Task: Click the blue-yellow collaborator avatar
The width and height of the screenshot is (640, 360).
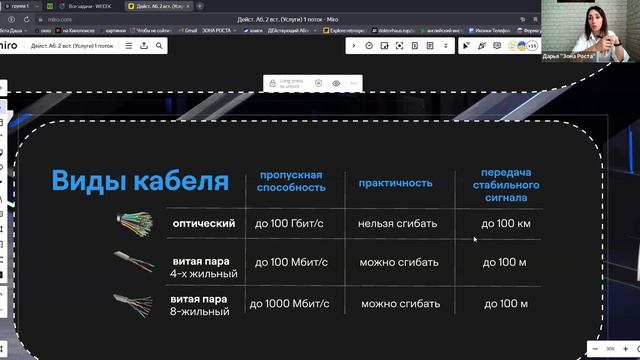Action: pyautogui.click(x=522, y=46)
